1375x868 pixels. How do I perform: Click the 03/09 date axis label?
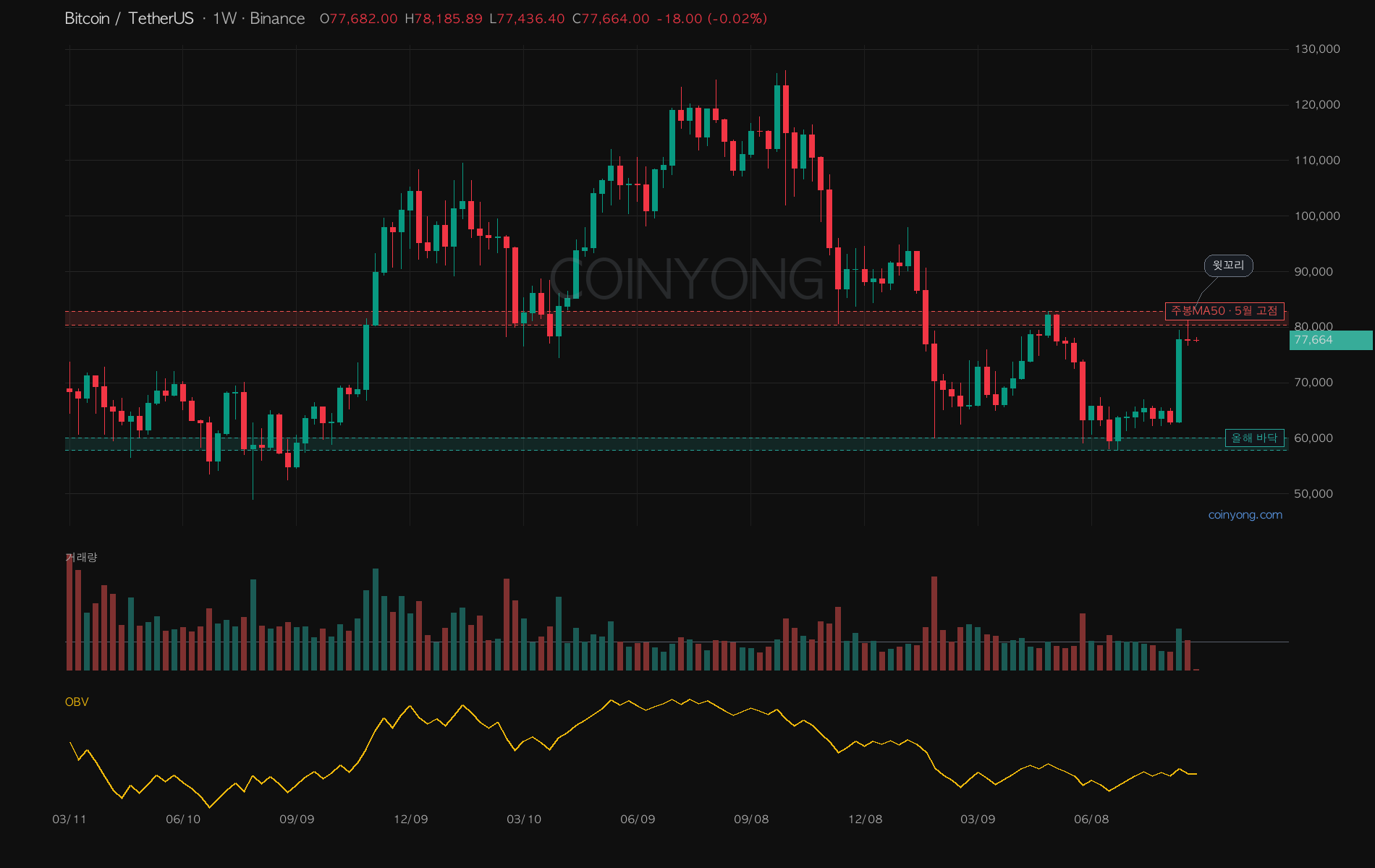[978, 820]
